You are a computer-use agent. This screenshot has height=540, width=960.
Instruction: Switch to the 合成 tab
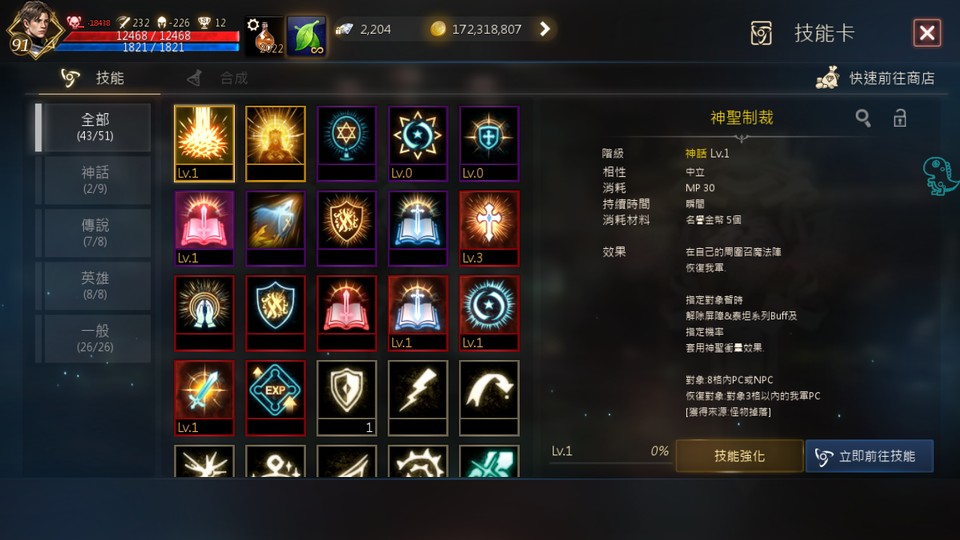tap(219, 78)
